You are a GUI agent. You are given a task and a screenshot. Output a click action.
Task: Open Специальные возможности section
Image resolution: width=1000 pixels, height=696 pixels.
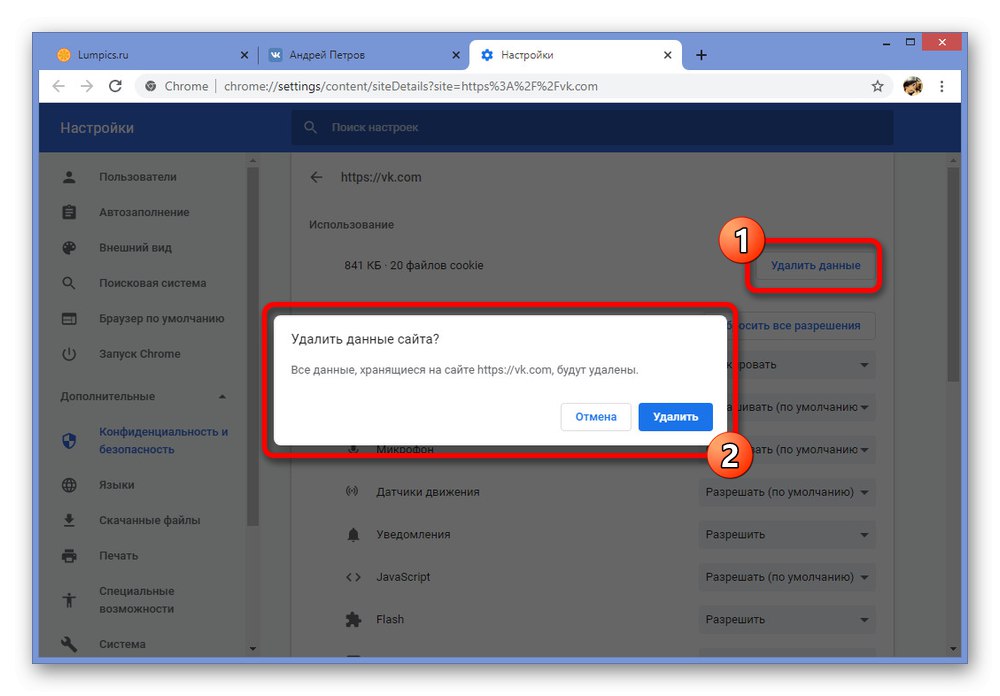point(136,600)
